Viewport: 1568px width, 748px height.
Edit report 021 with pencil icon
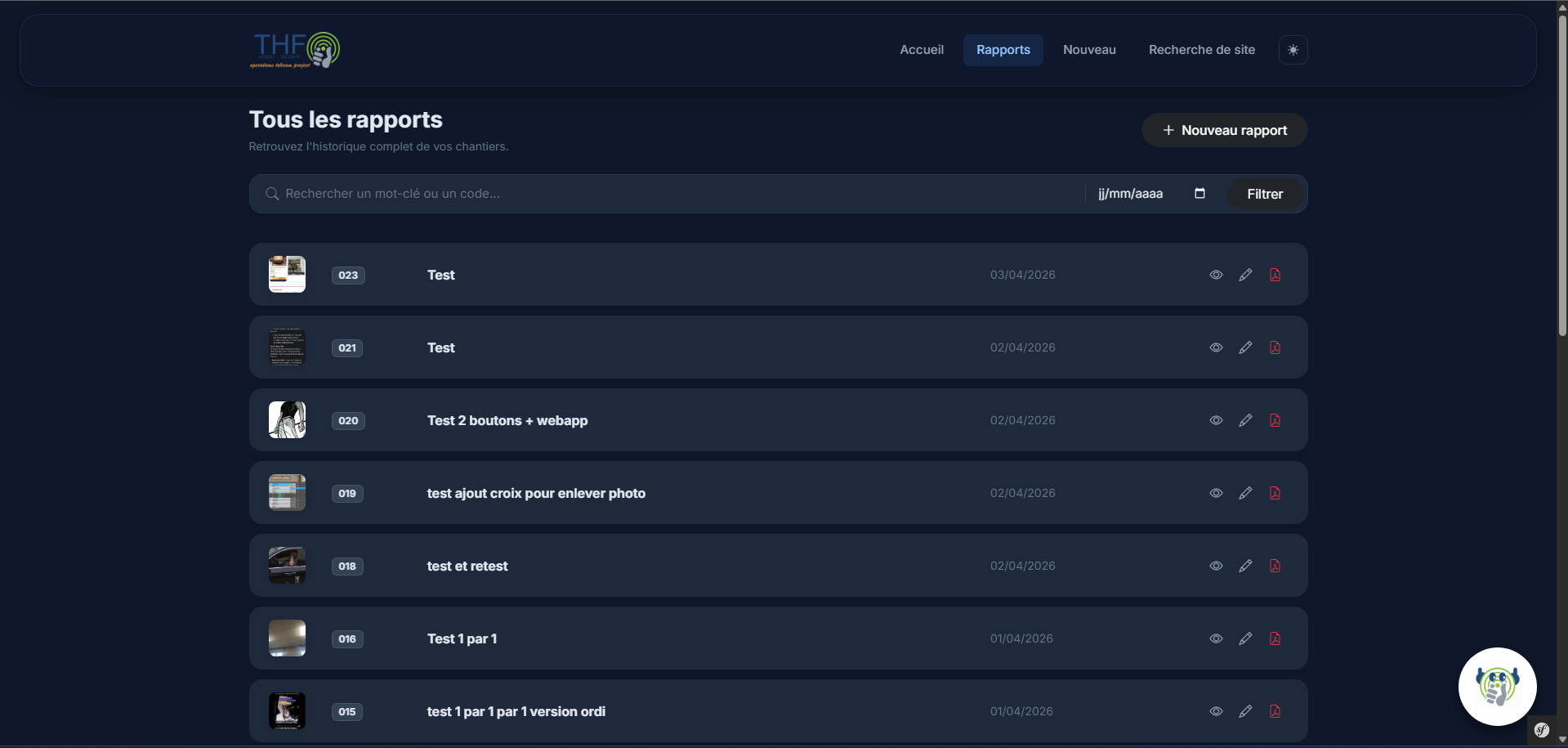[1245, 347]
